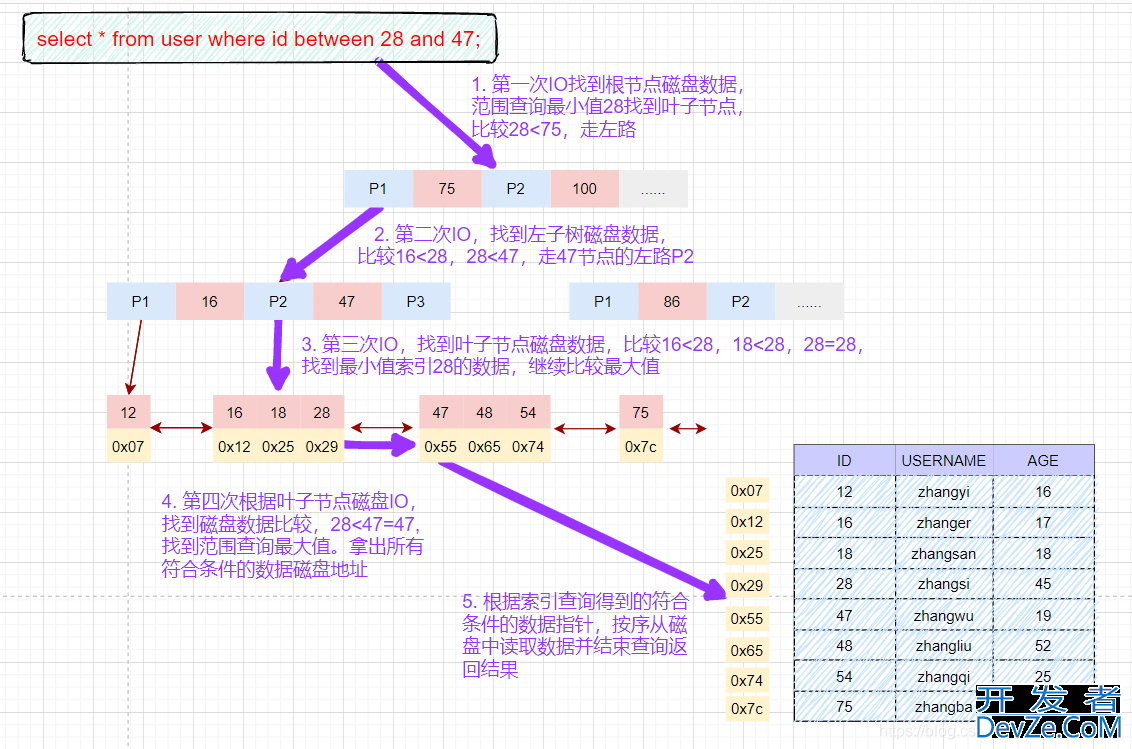Select leaf key '75' above address 0x7c
The width and height of the screenshot is (1132, 749).
coord(641,412)
